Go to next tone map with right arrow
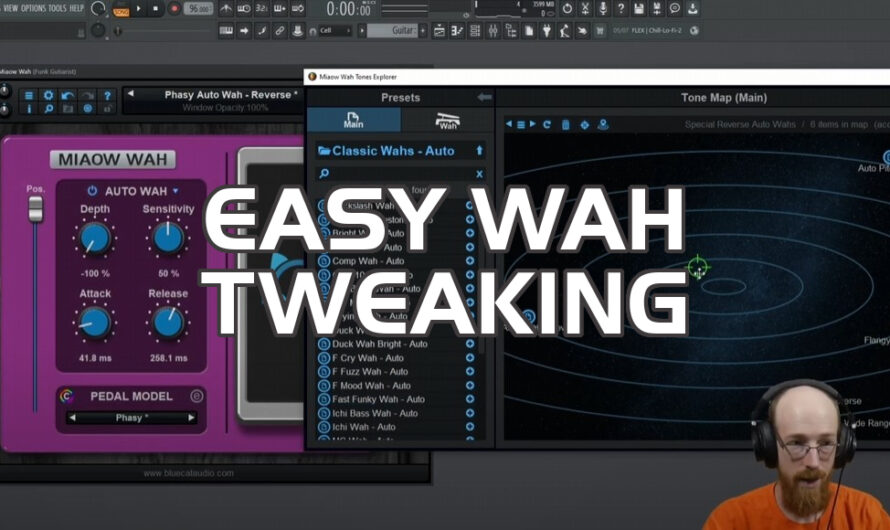 [532, 124]
